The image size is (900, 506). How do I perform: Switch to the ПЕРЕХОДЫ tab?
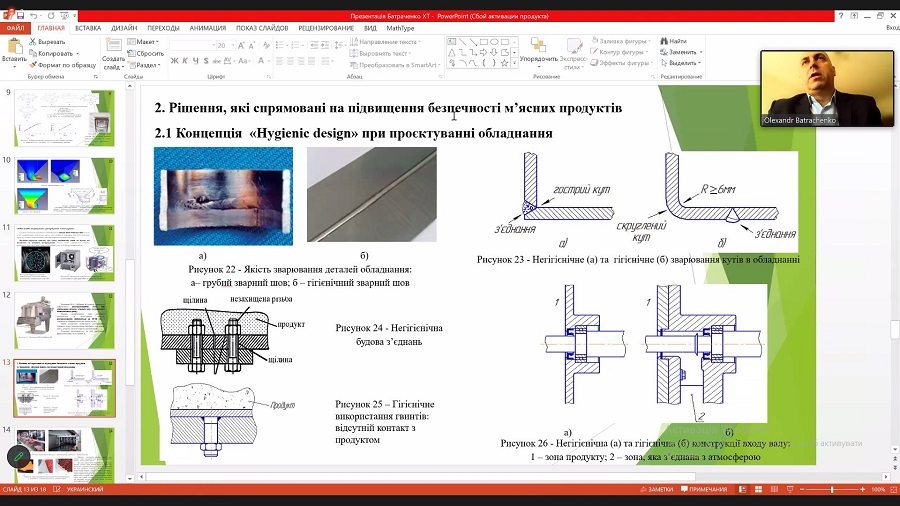pos(163,28)
